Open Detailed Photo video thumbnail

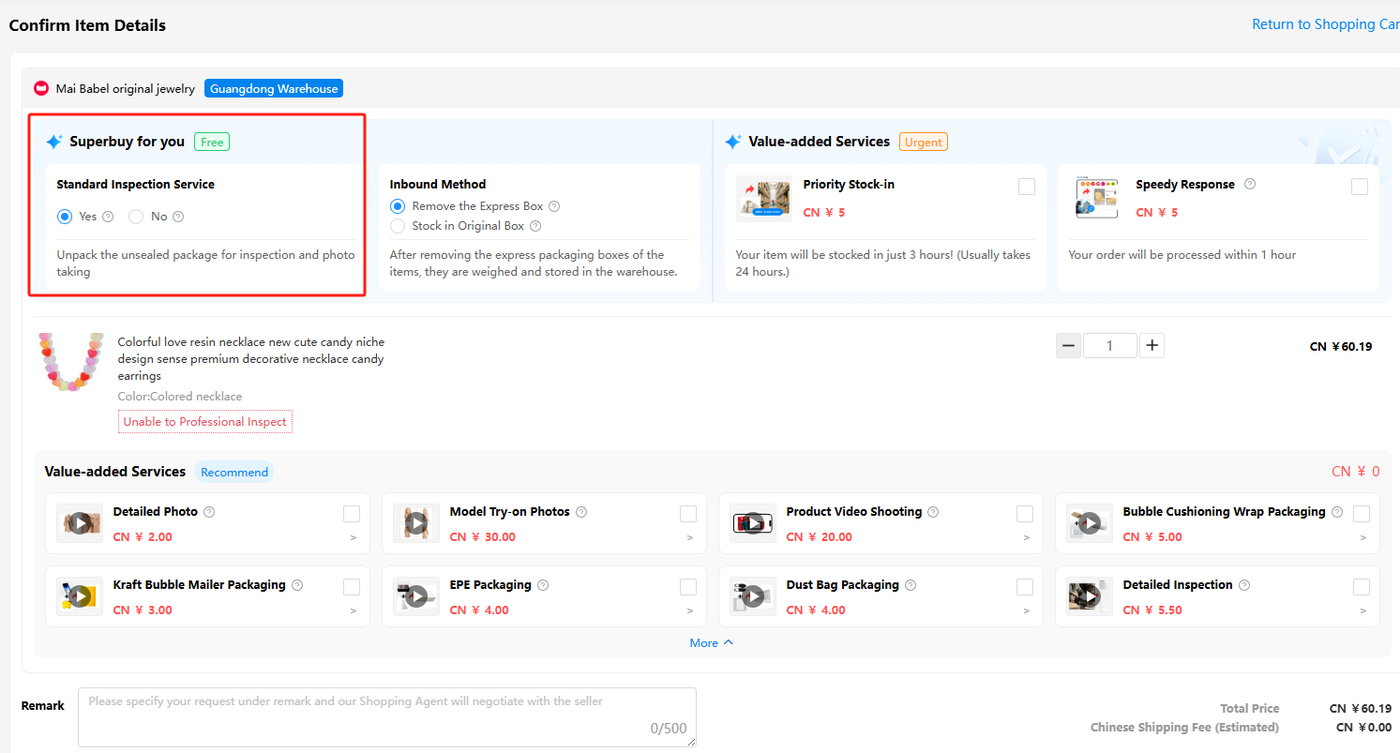79,523
